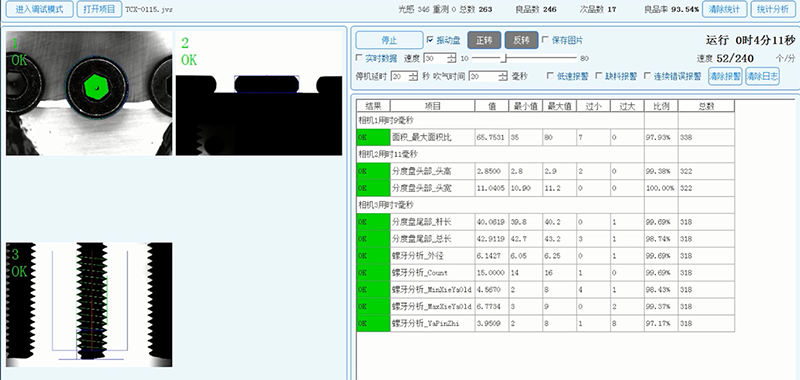Select 反转 reverse rotation
This screenshot has height=380, width=800.
point(521,40)
